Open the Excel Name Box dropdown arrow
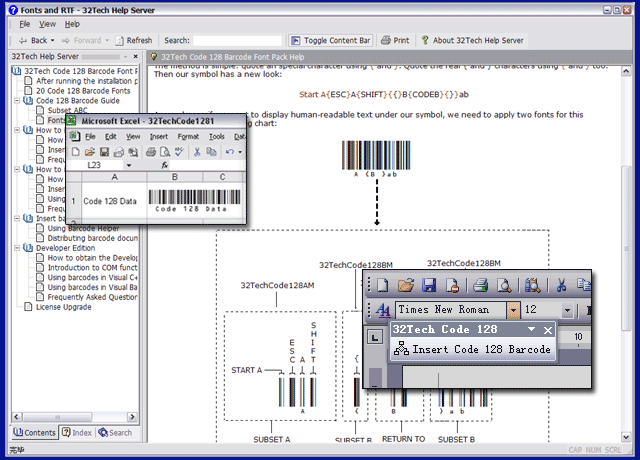640x460 pixels. click(x=129, y=165)
